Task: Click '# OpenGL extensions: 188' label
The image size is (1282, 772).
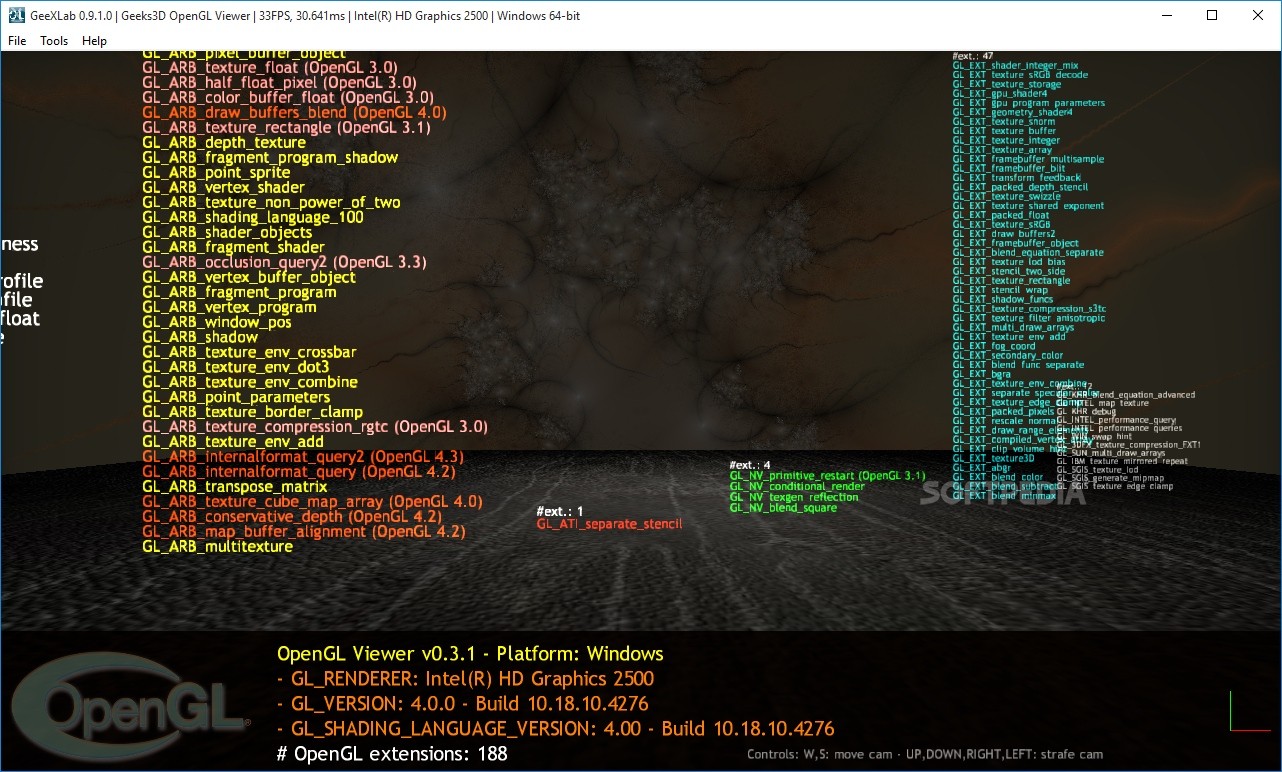Action: point(392,754)
